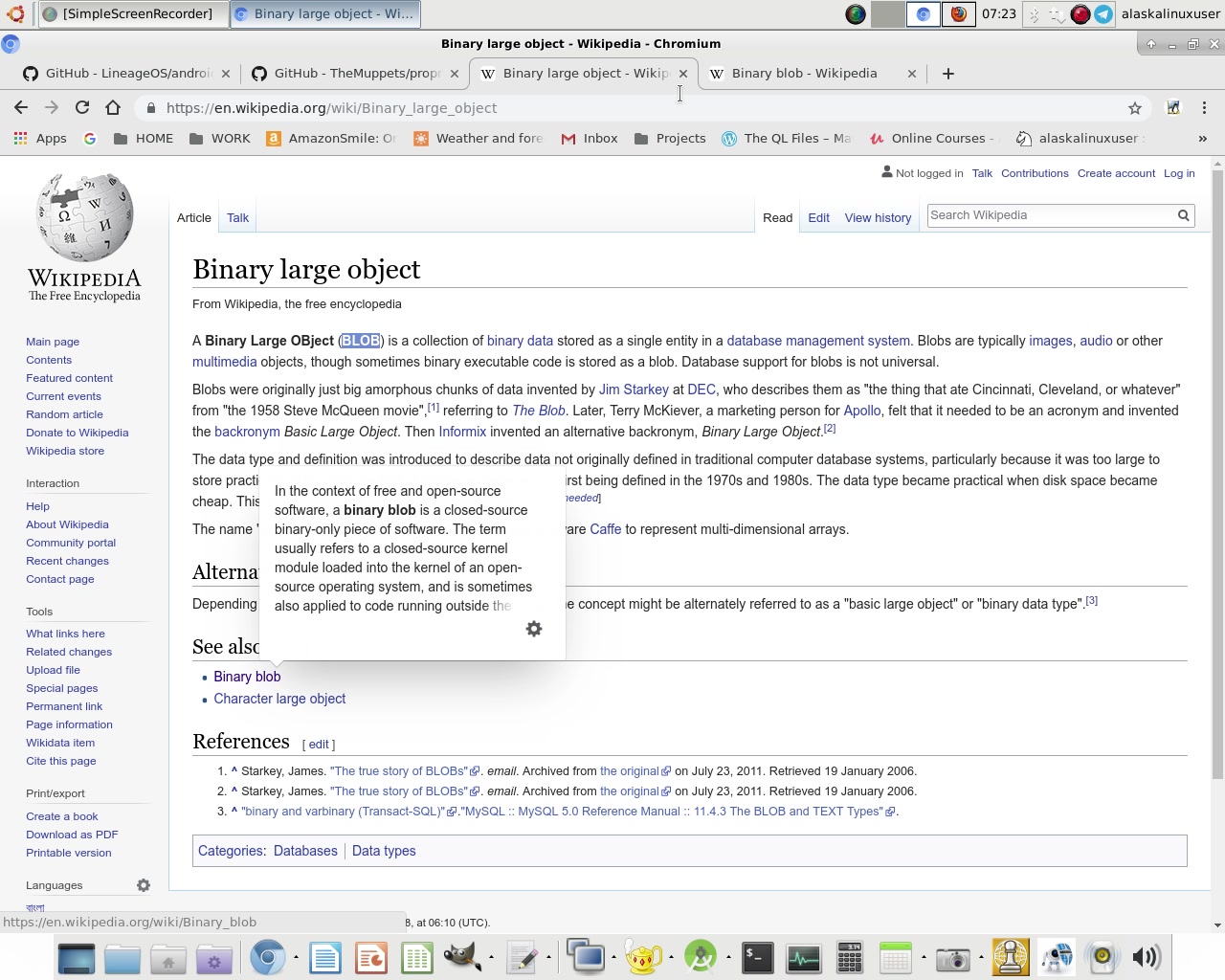Open the browser home page
This screenshot has height=980, width=1225.
click(x=113, y=108)
